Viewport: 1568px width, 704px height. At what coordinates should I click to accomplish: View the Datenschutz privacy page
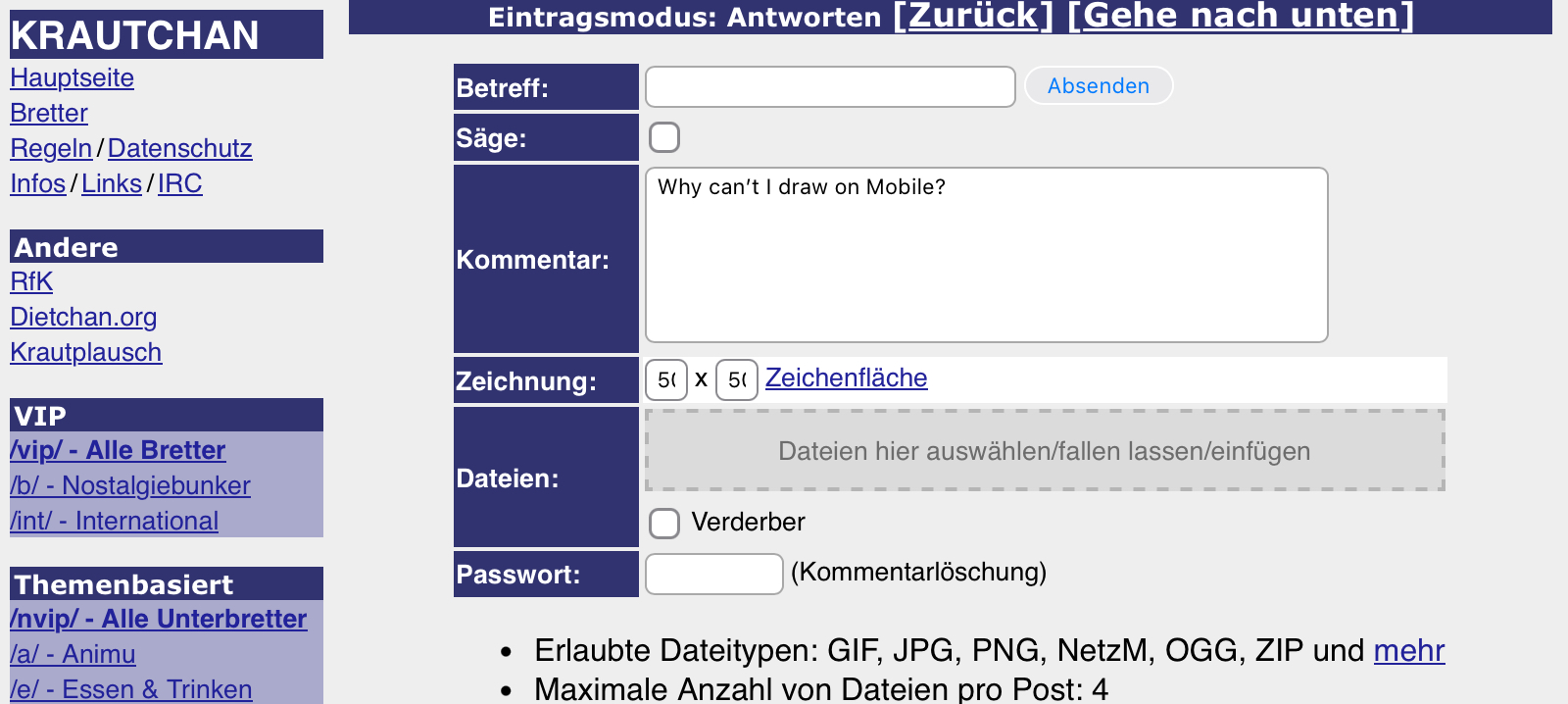pyautogui.click(x=179, y=149)
